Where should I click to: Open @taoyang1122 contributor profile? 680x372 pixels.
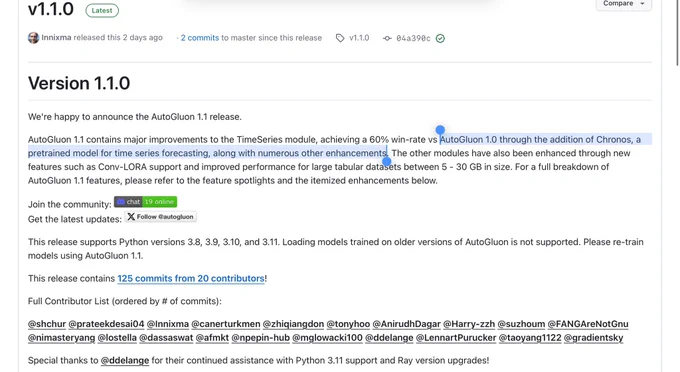pyautogui.click(x=530, y=338)
